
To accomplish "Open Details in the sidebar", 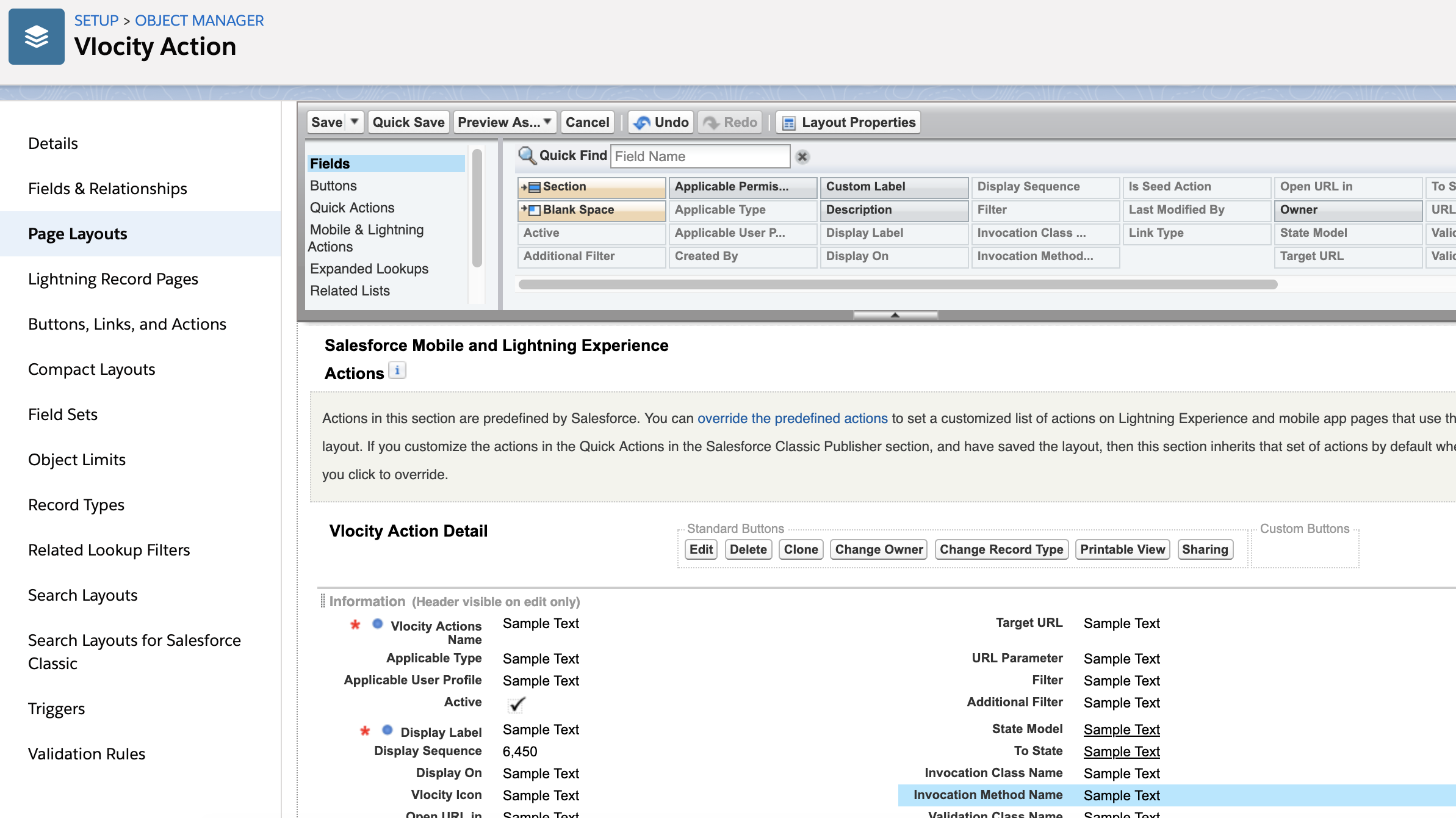I will (53, 143).
